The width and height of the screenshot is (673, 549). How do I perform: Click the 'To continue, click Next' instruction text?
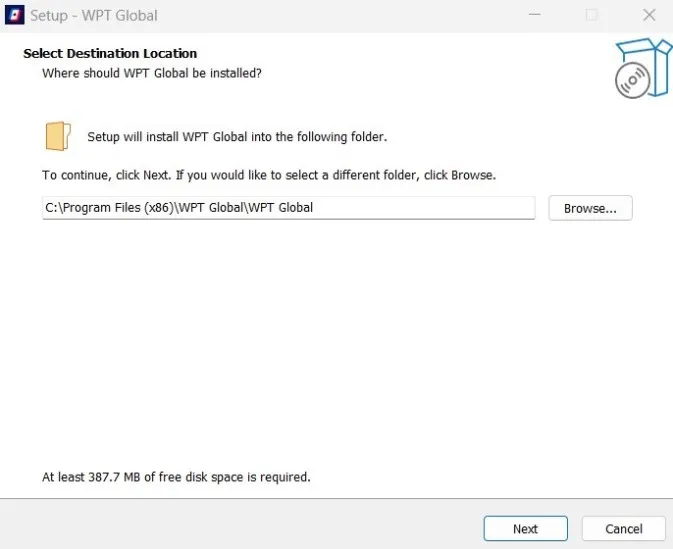[269, 175]
